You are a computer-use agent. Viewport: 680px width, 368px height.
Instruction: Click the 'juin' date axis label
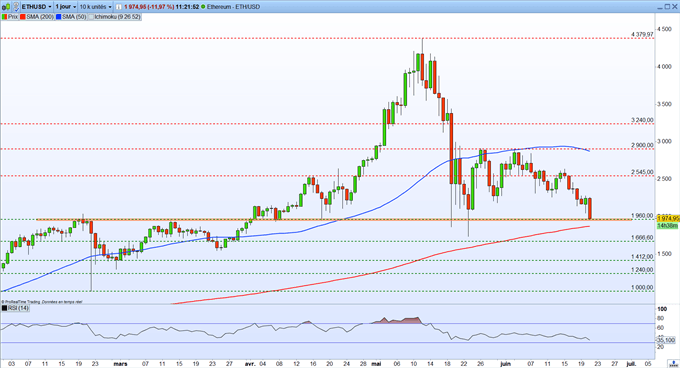point(505,364)
